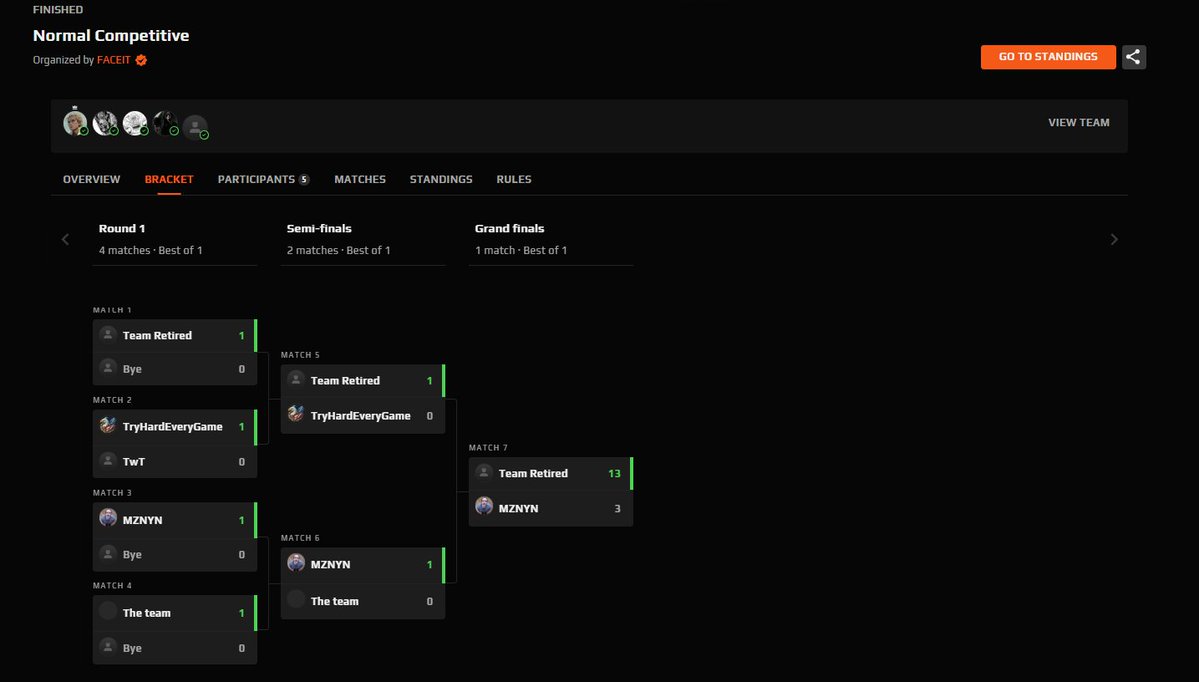
Task: Click the participants count badge 5
Action: click(x=304, y=180)
